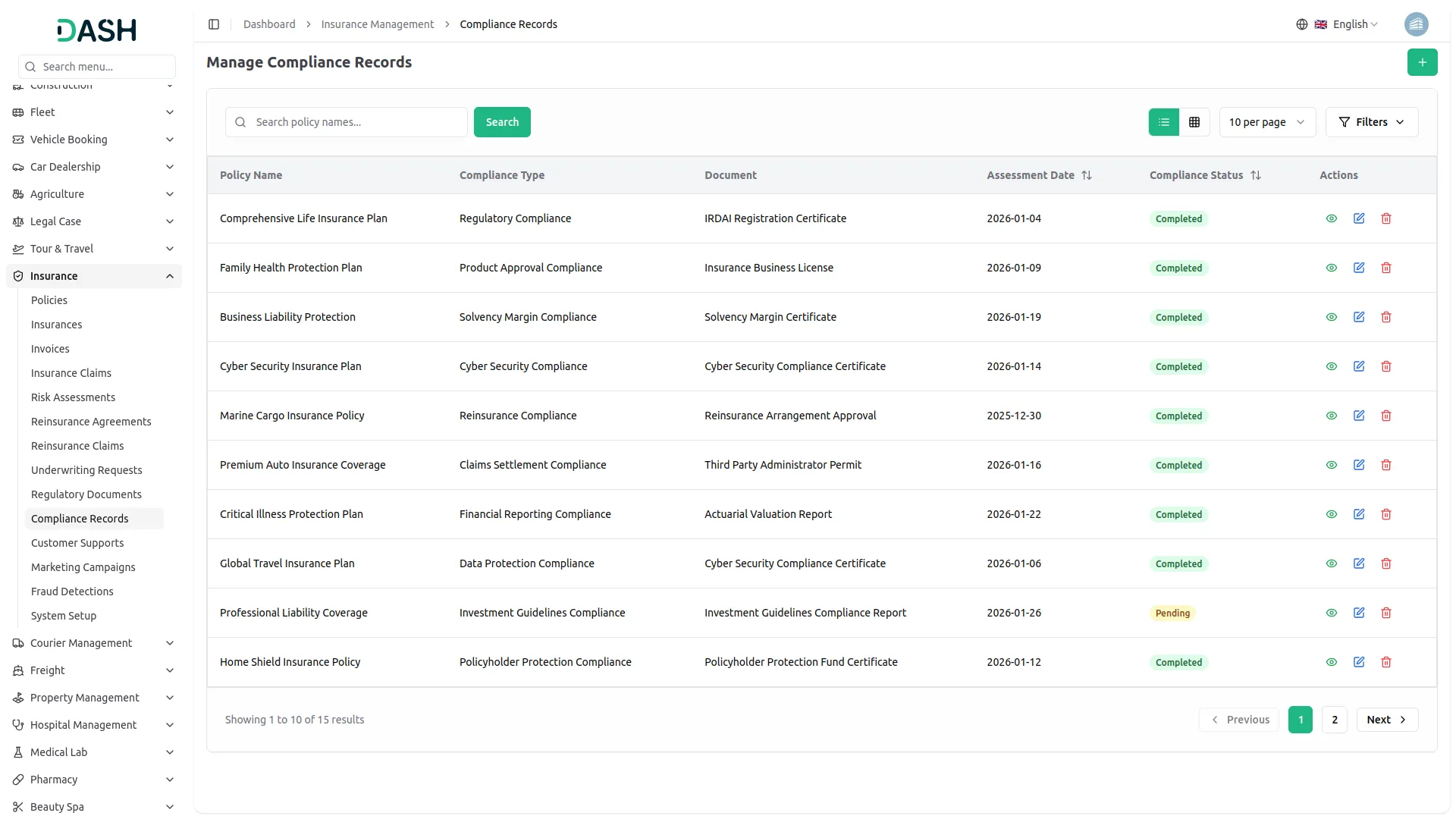The height and width of the screenshot is (819, 1456).
Task: Open the Compliance Records sidebar entry
Action: click(x=80, y=519)
